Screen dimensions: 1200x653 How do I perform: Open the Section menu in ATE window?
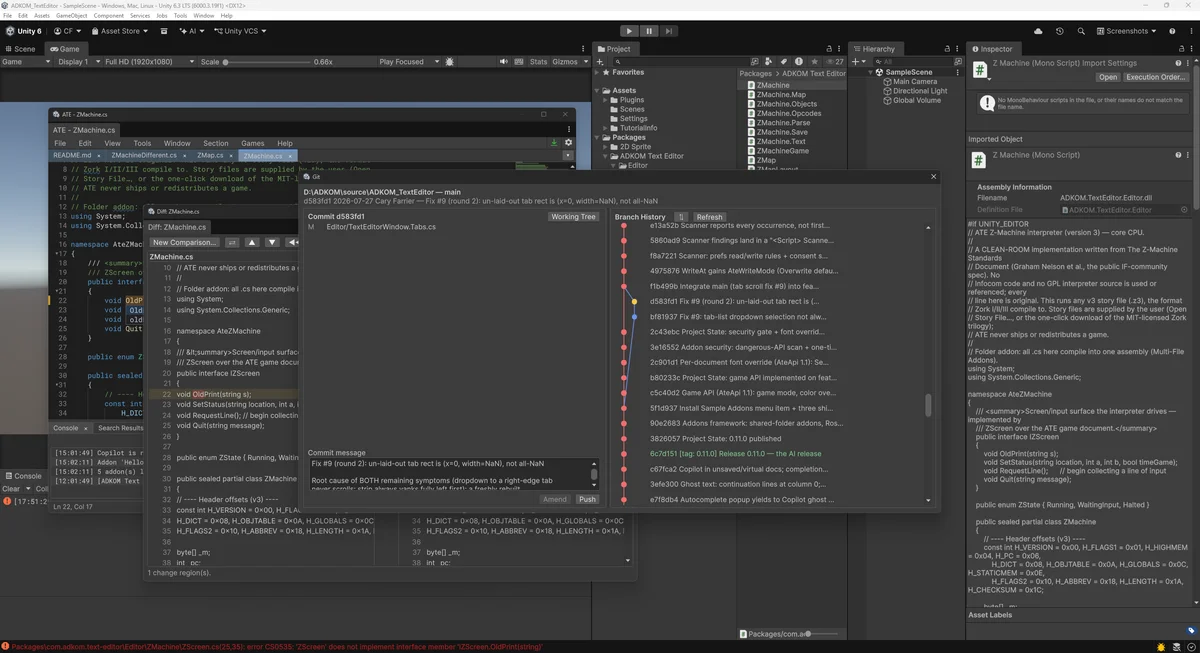coord(216,143)
